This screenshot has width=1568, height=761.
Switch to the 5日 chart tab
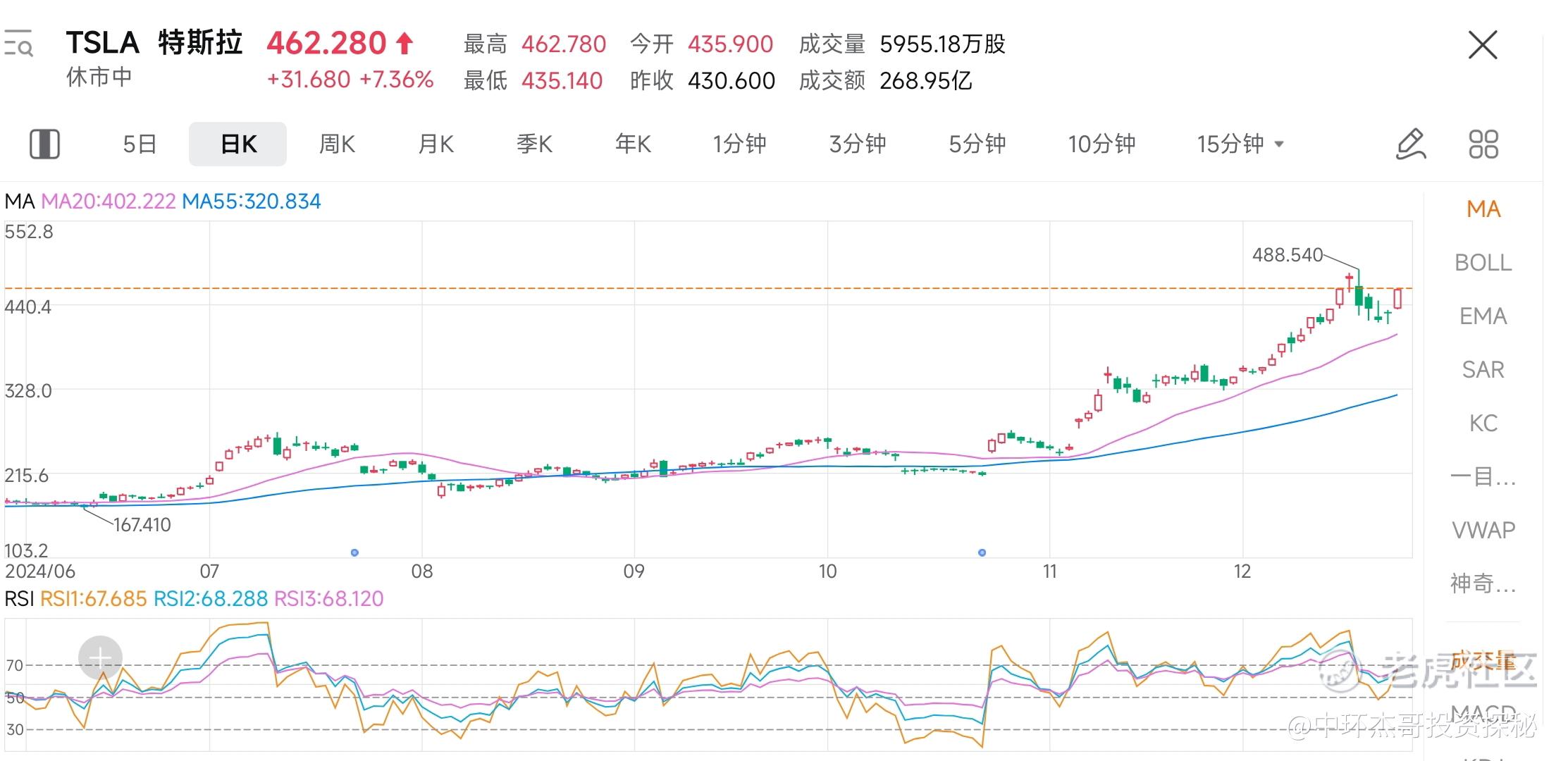[x=140, y=144]
